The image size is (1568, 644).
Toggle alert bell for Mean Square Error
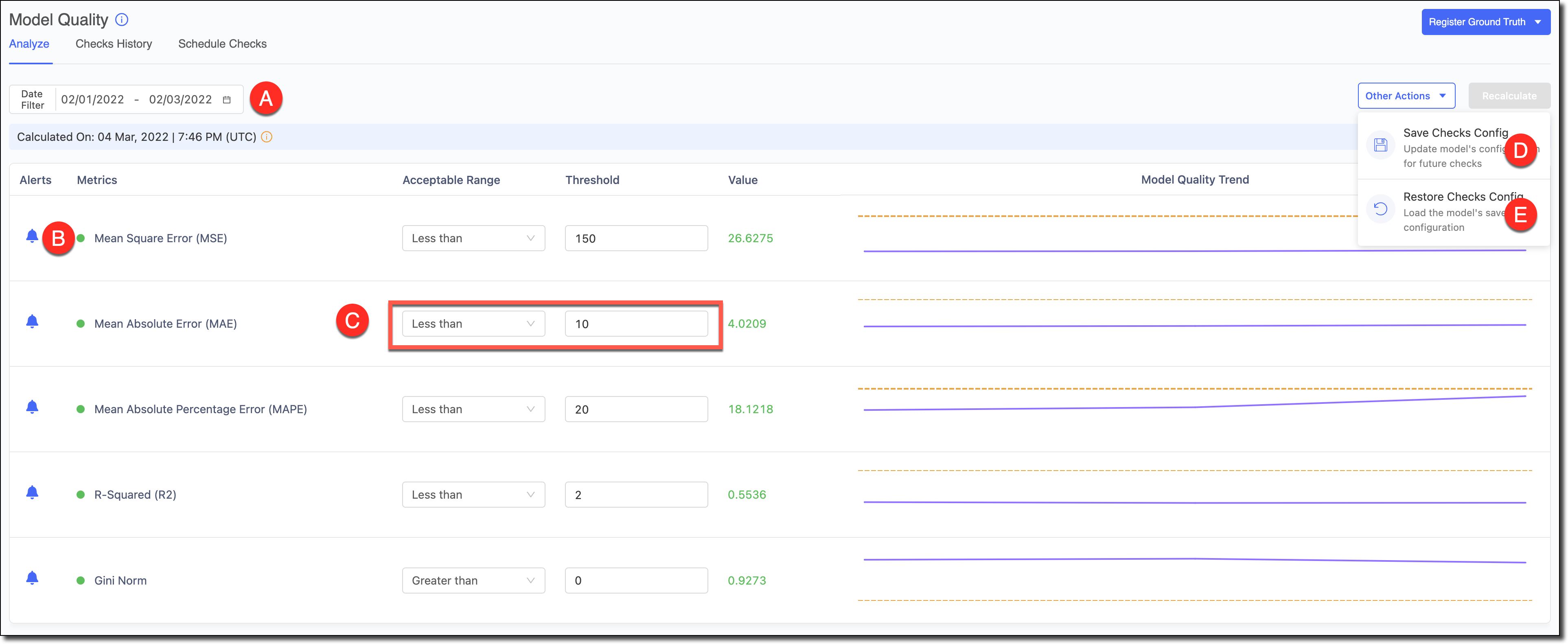coord(32,236)
